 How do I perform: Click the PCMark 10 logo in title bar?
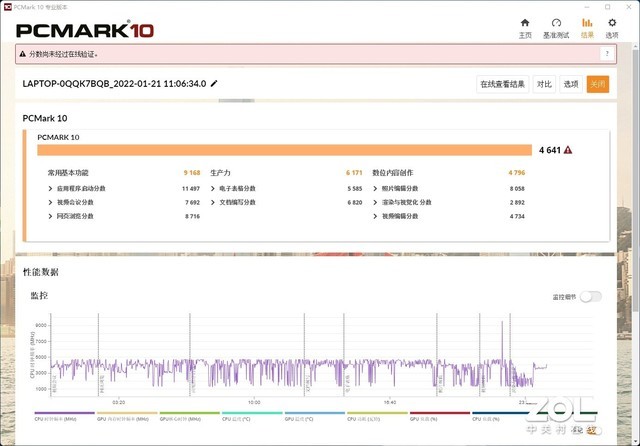point(7,7)
